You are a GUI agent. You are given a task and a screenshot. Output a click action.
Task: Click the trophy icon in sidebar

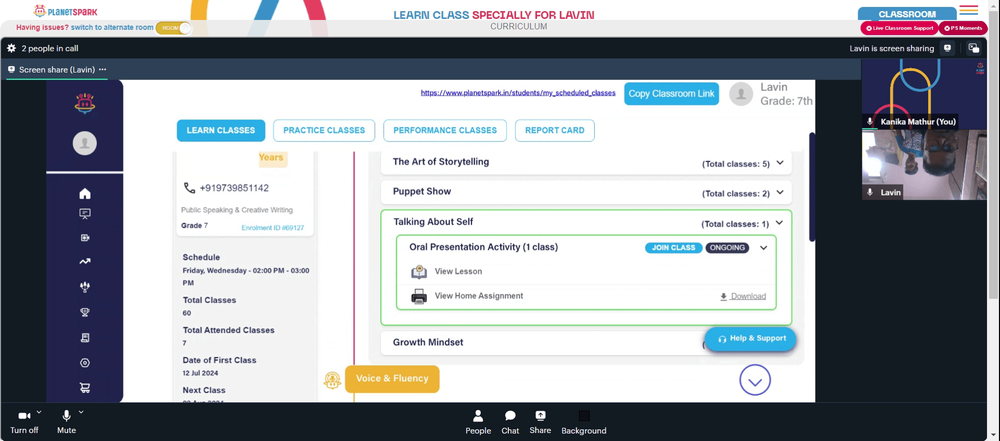tap(85, 312)
